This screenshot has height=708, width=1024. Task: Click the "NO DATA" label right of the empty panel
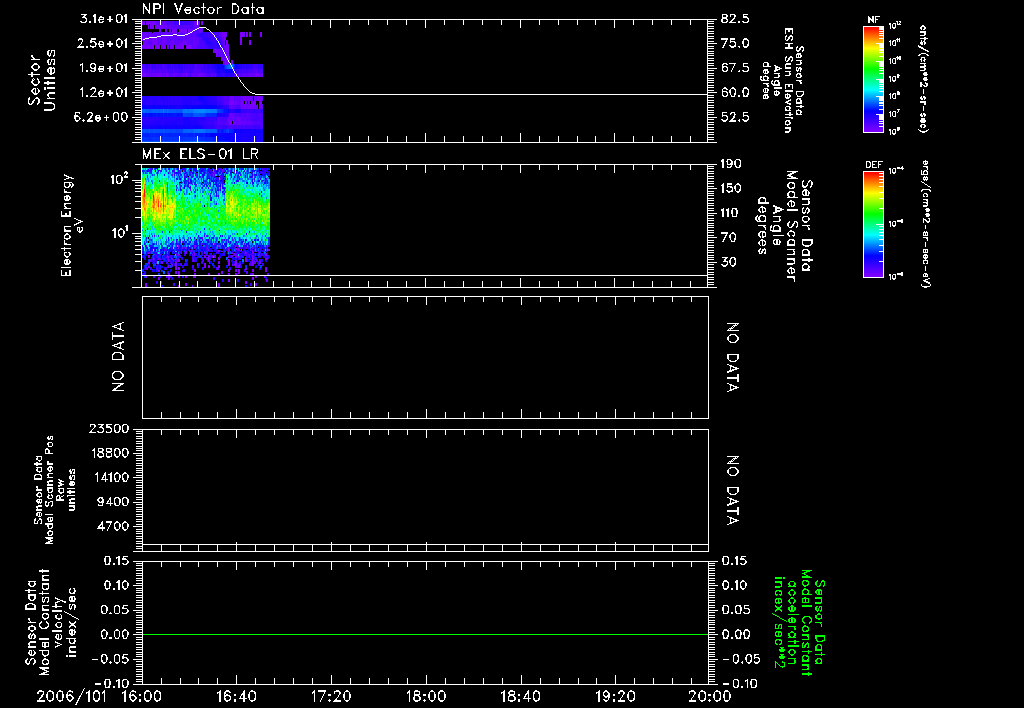[733, 357]
